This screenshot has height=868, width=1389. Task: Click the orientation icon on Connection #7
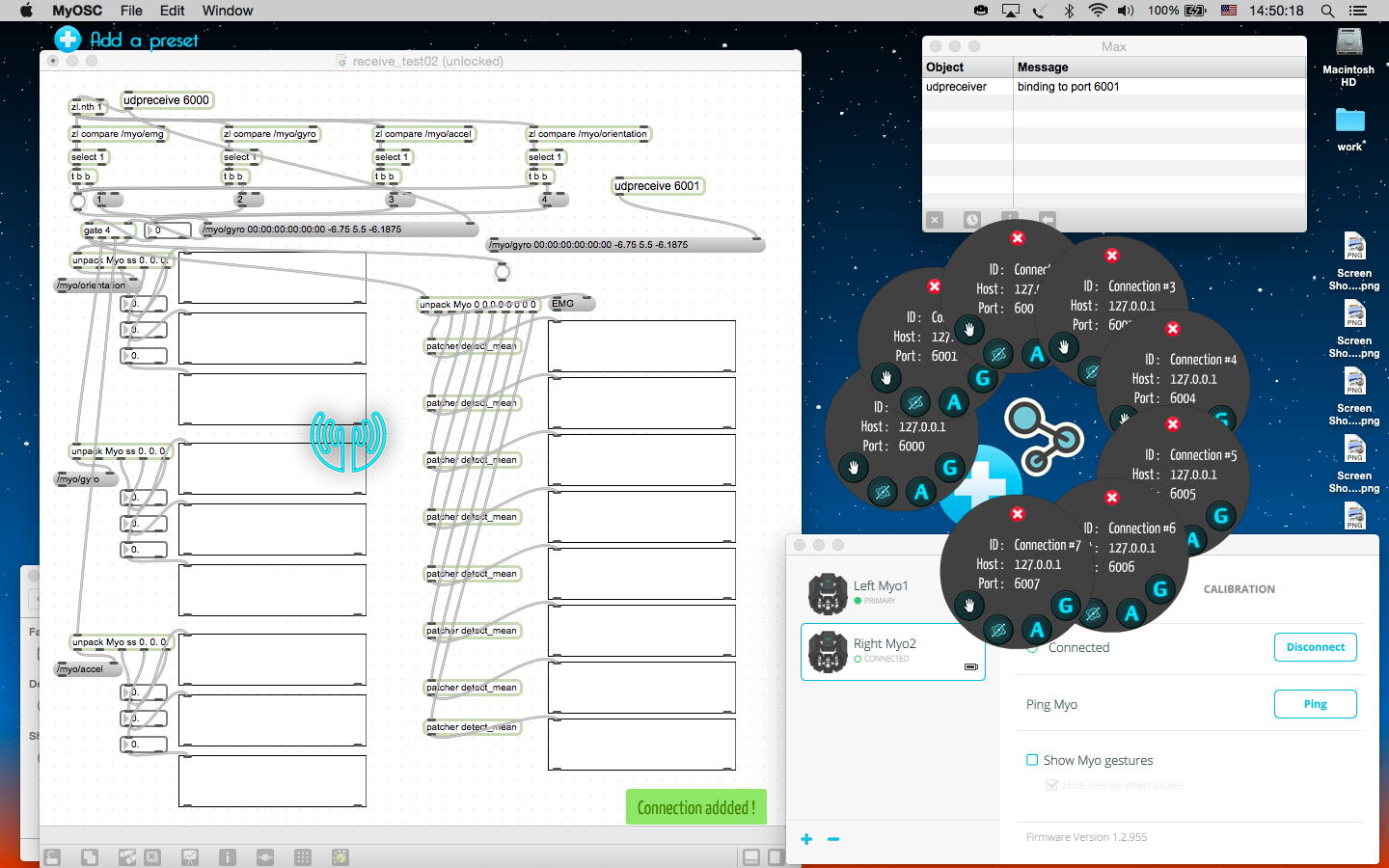(998, 631)
